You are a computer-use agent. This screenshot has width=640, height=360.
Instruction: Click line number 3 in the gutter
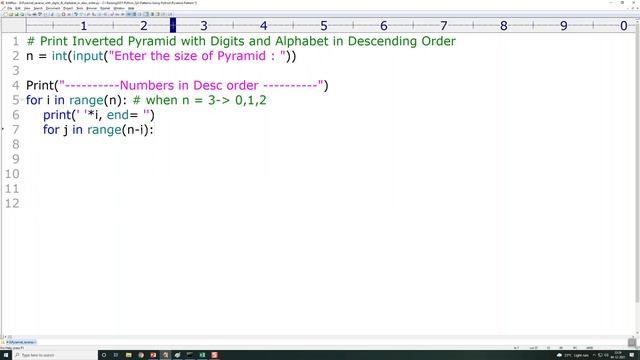16,71
